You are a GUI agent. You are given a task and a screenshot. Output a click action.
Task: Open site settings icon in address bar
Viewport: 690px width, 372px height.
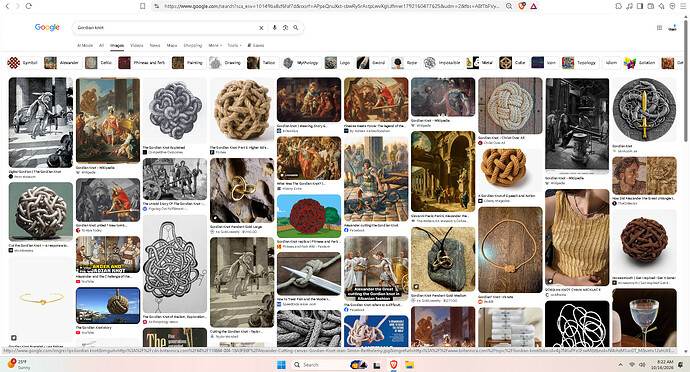[157, 6]
